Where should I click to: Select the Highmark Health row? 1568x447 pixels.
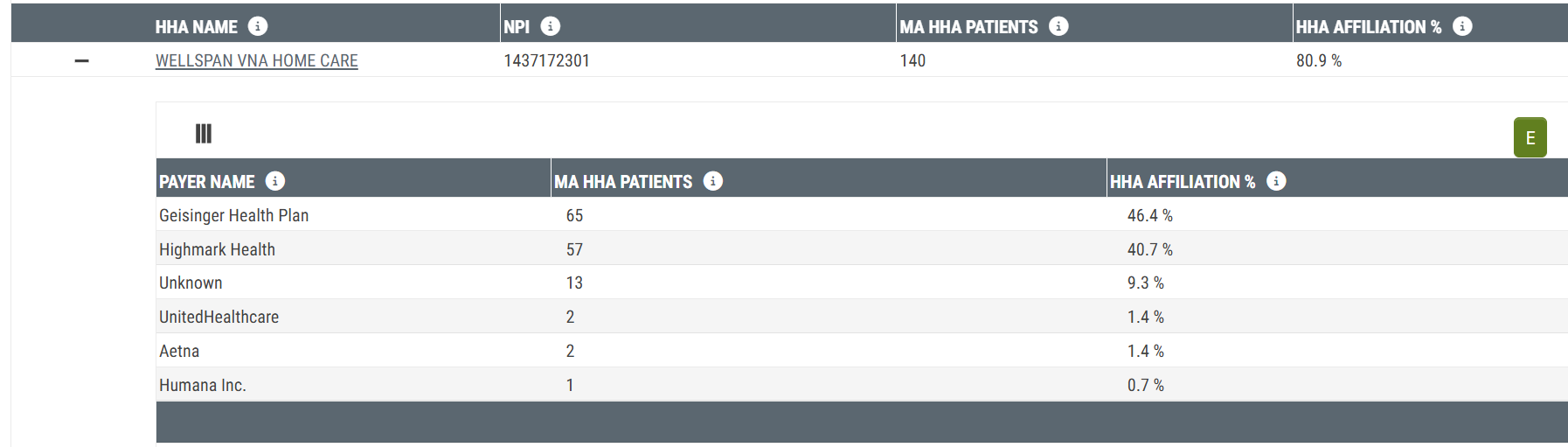pos(862,248)
